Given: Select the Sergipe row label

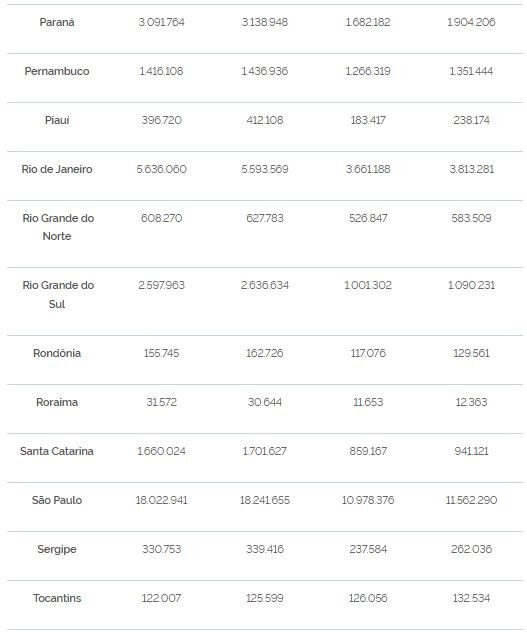Looking at the screenshot, I should pyautogui.click(x=57, y=549).
